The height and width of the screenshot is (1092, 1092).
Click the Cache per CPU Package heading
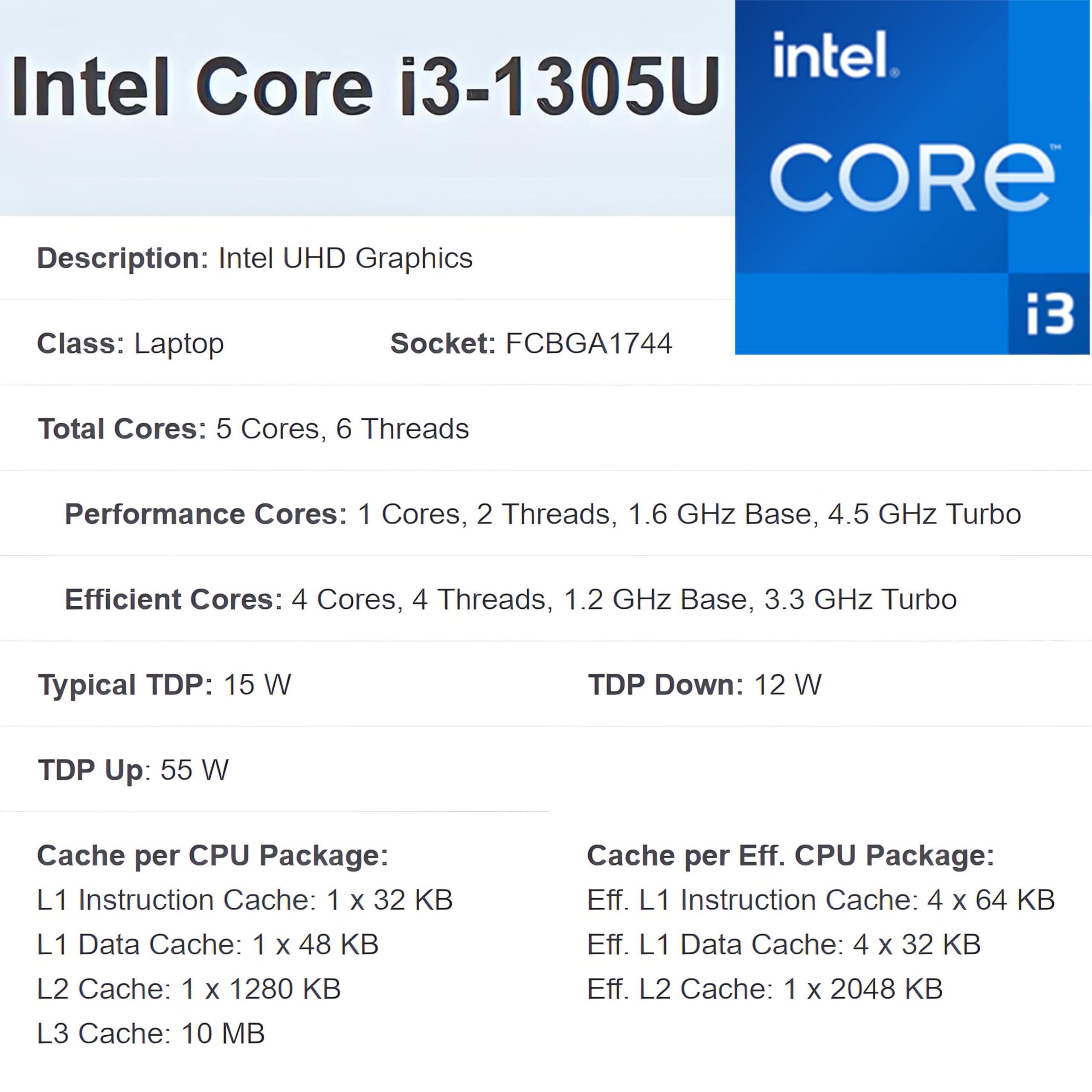[212, 855]
